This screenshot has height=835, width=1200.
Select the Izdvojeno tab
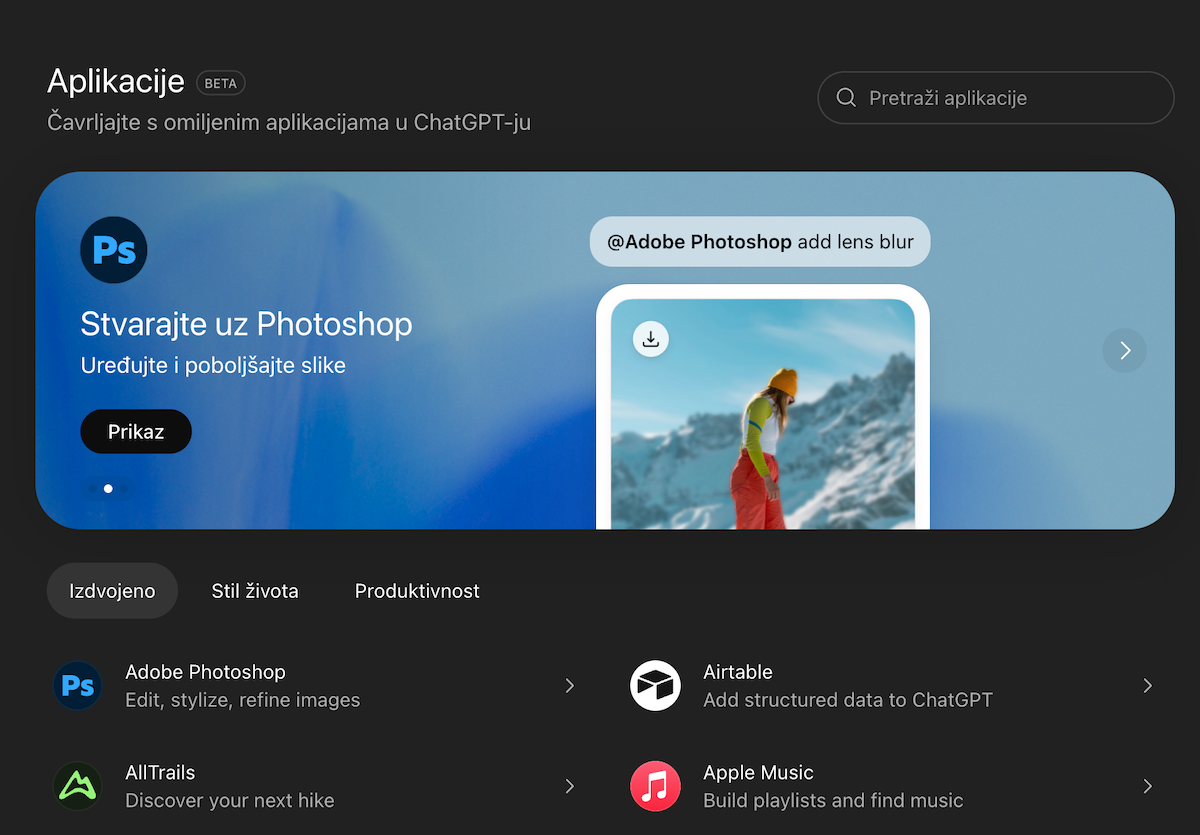(112, 591)
